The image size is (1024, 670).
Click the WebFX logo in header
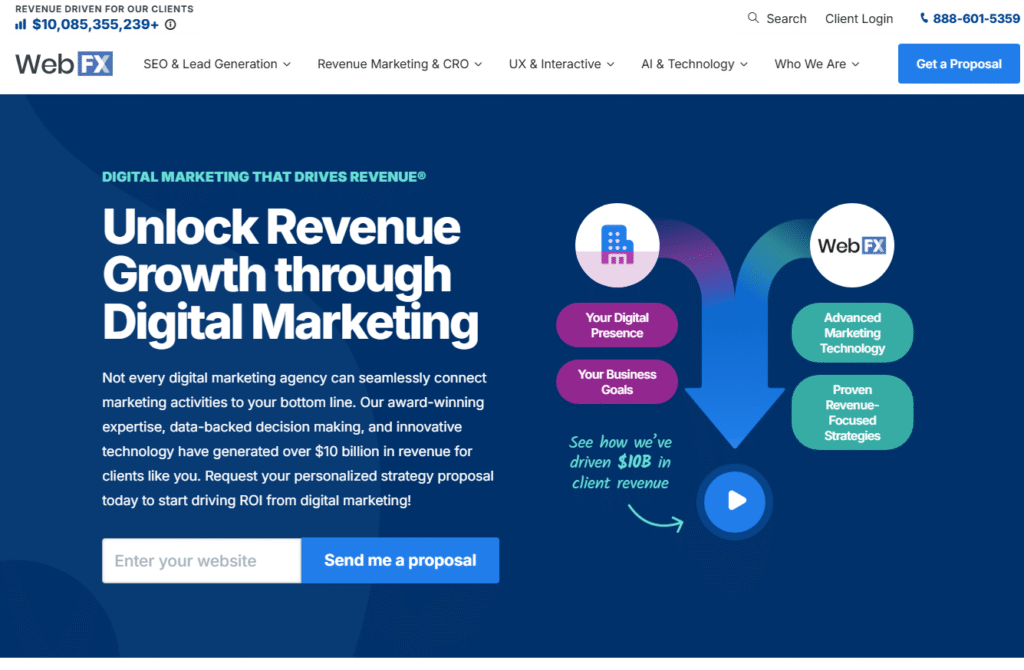tap(64, 64)
